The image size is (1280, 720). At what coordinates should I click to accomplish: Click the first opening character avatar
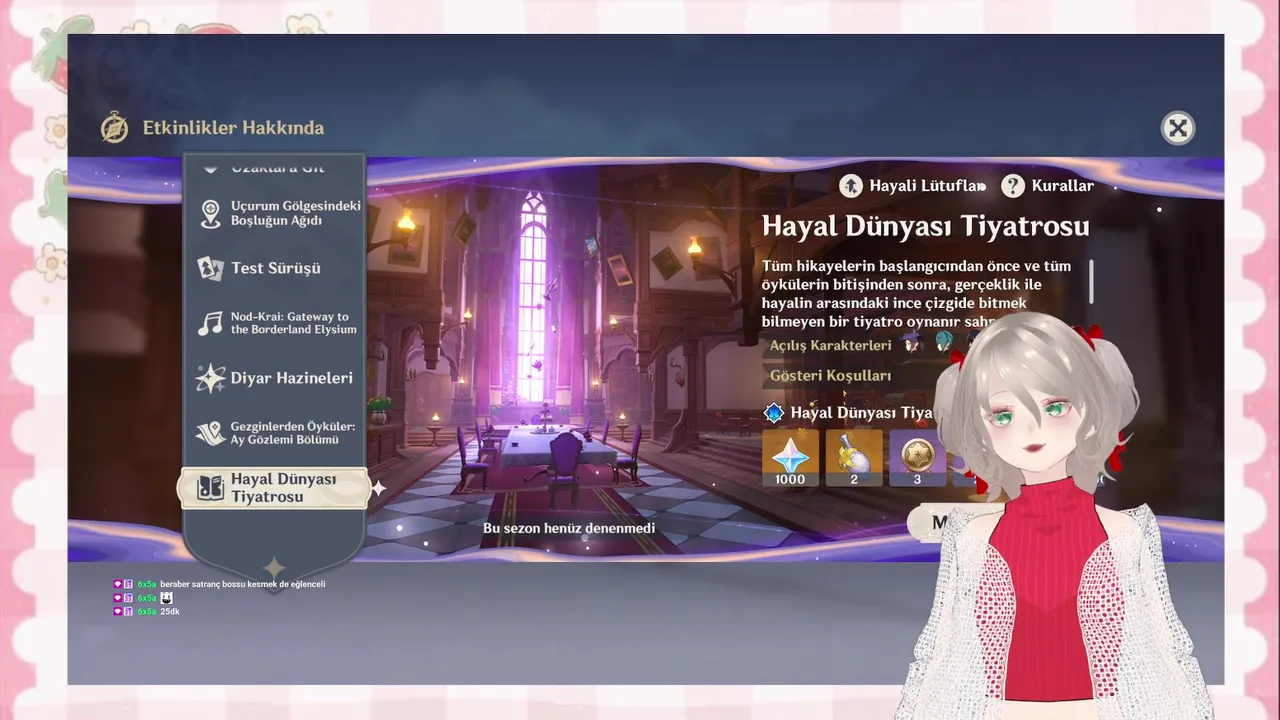point(910,343)
